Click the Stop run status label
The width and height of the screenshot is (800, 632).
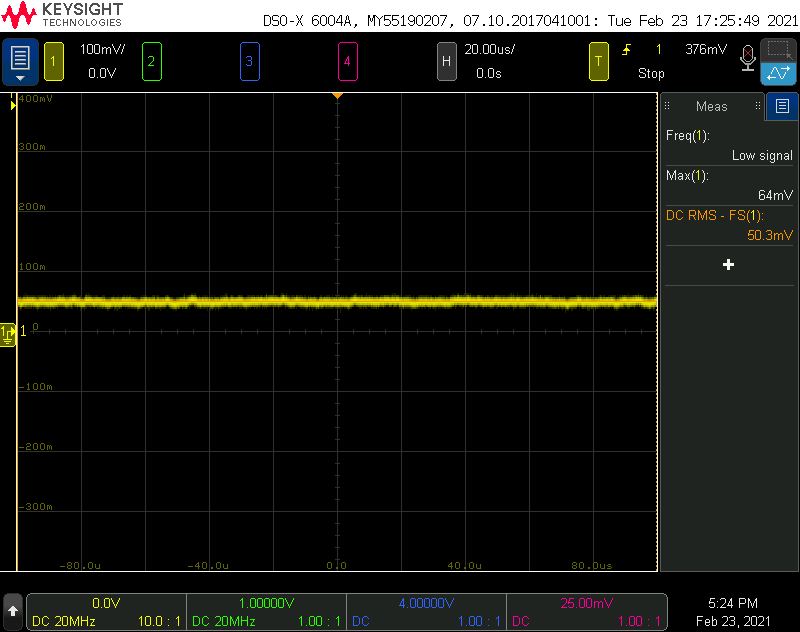[x=651, y=73]
